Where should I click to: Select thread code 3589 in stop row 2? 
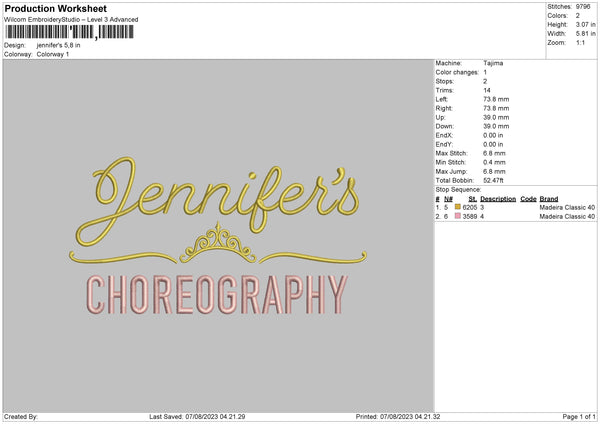tap(471, 216)
